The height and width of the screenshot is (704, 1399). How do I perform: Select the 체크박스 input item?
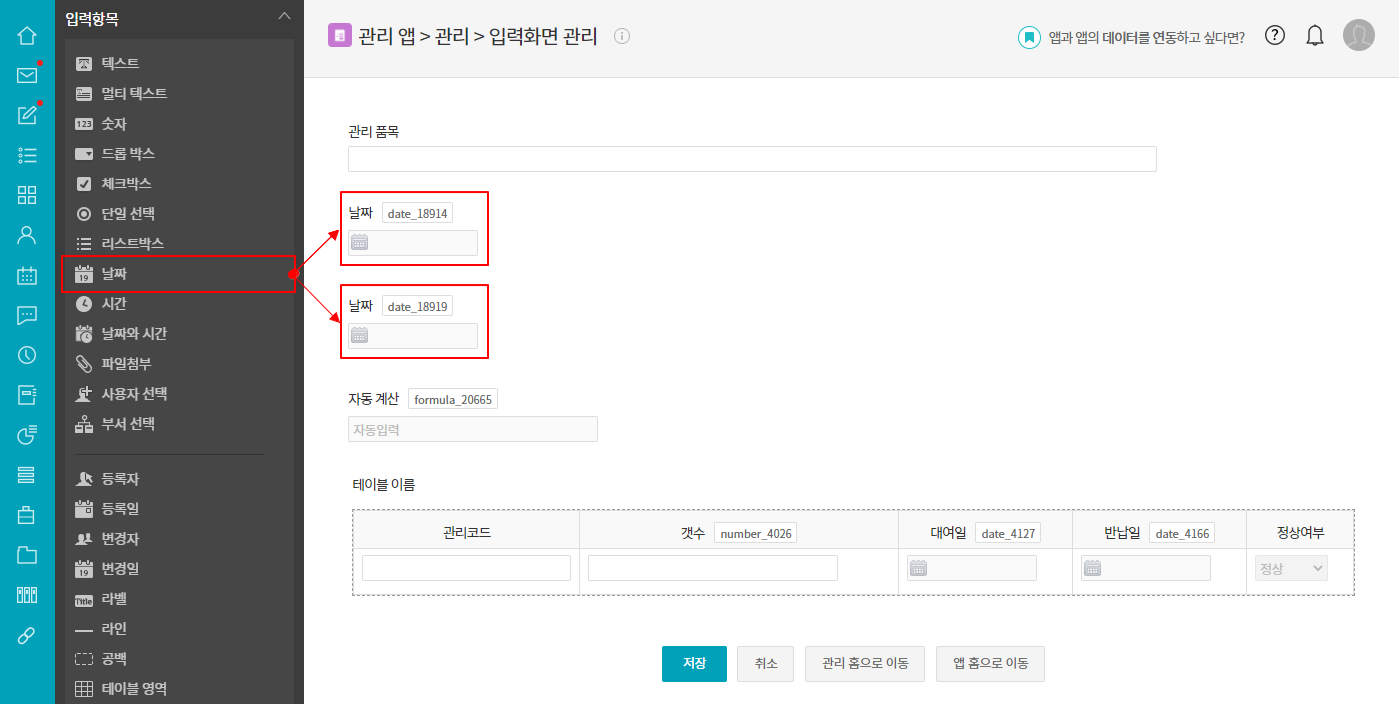point(126,184)
